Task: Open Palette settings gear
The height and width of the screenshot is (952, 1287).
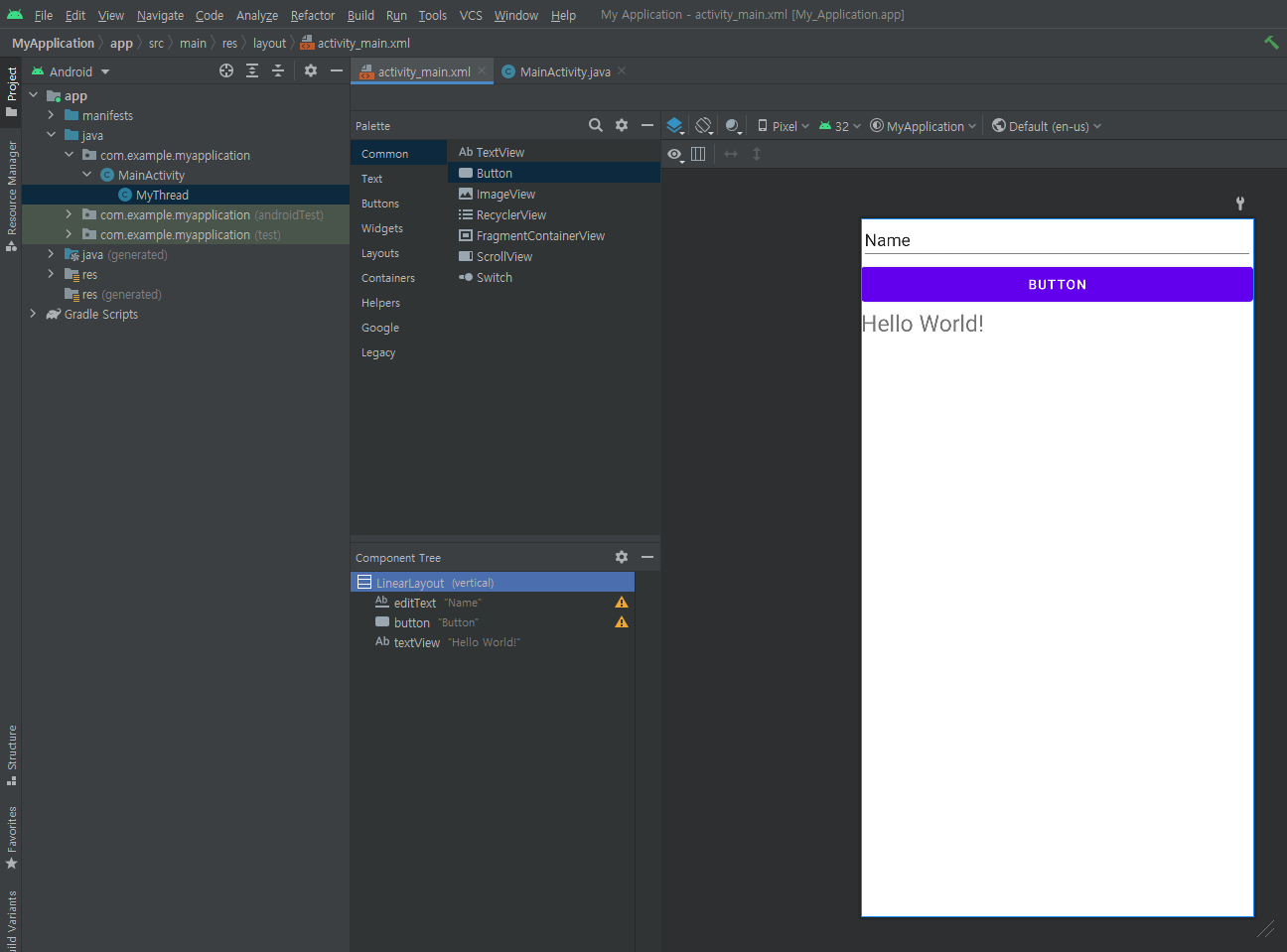Action: coord(622,125)
